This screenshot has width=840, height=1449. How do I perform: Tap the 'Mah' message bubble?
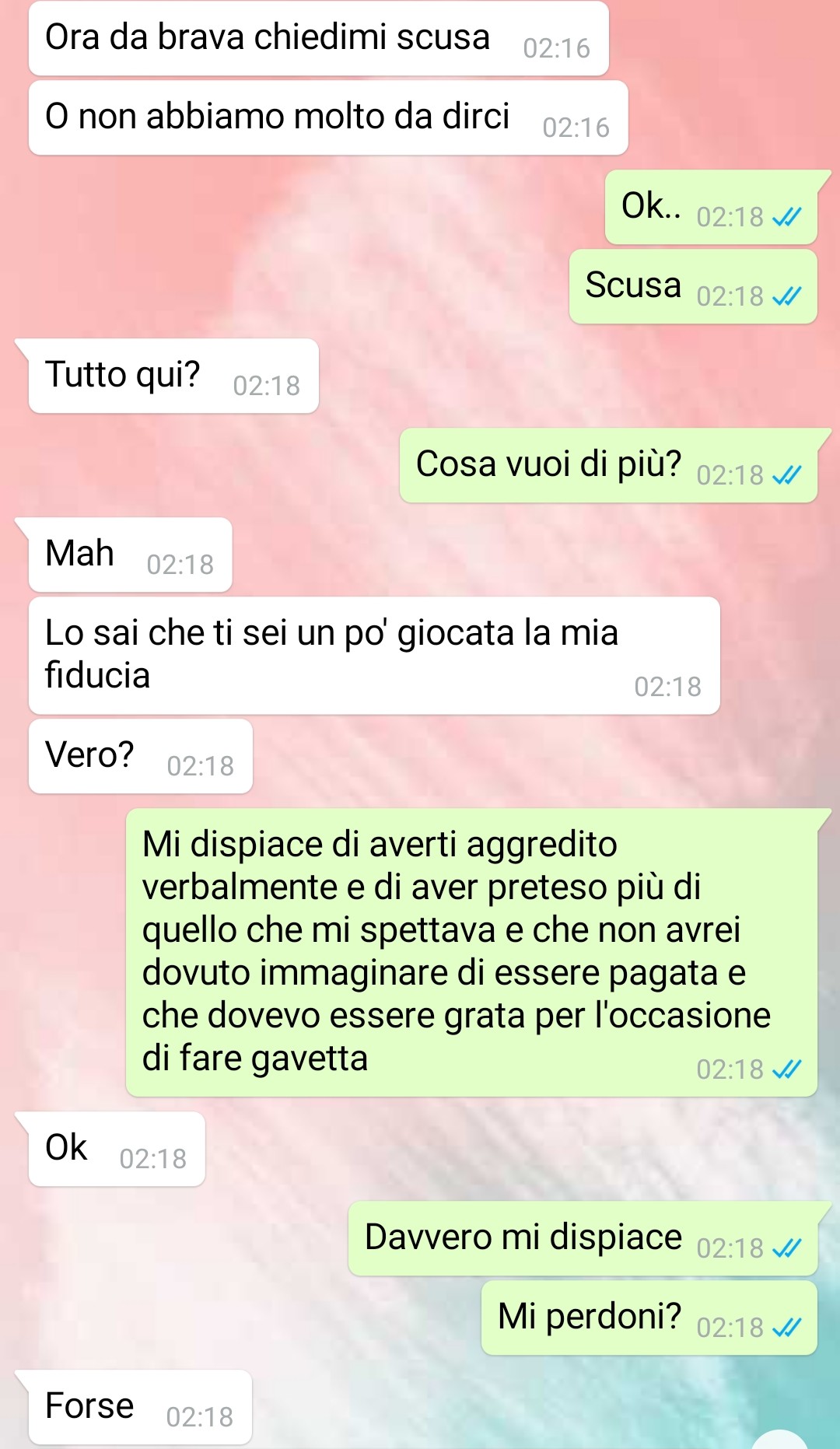pos(130,555)
